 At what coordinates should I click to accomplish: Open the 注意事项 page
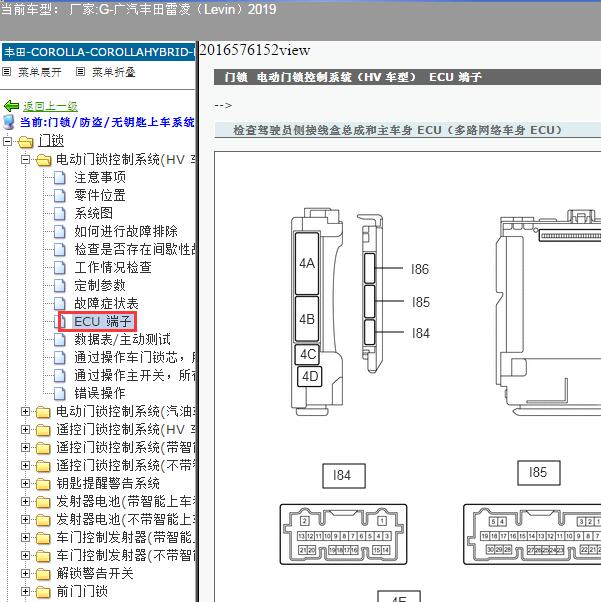pos(100,177)
